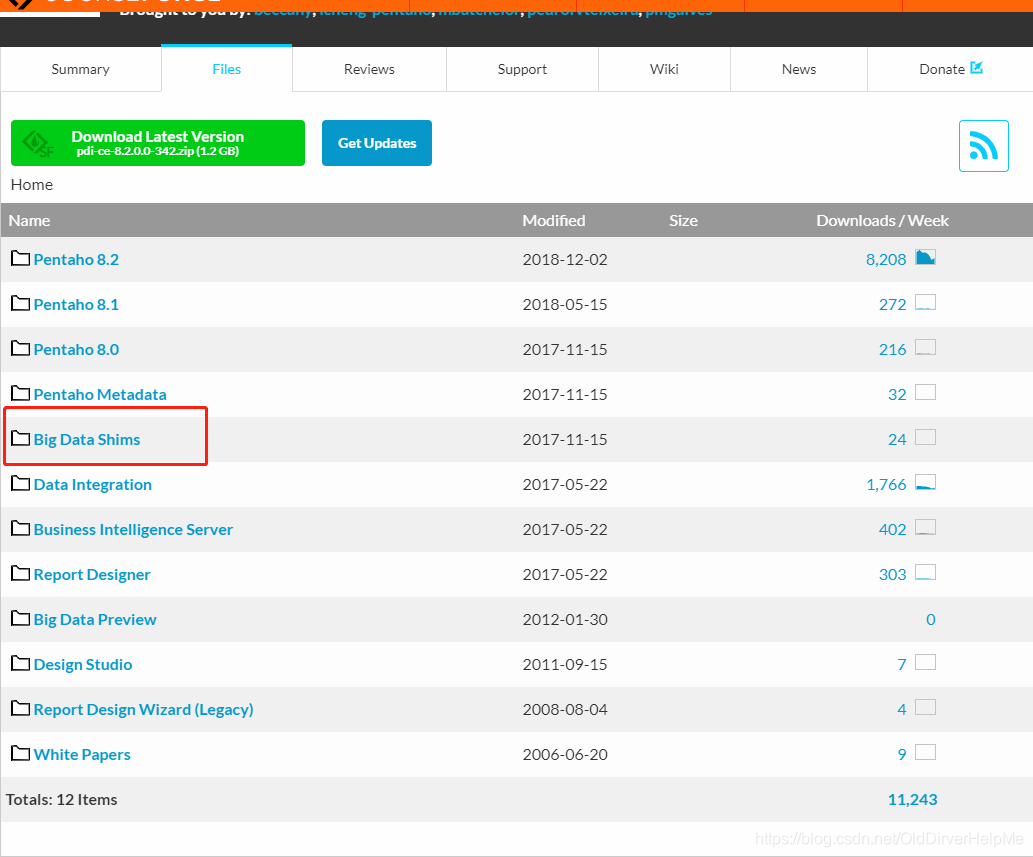
Task: Open download stats chart for Design Studio
Action: coord(925,662)
